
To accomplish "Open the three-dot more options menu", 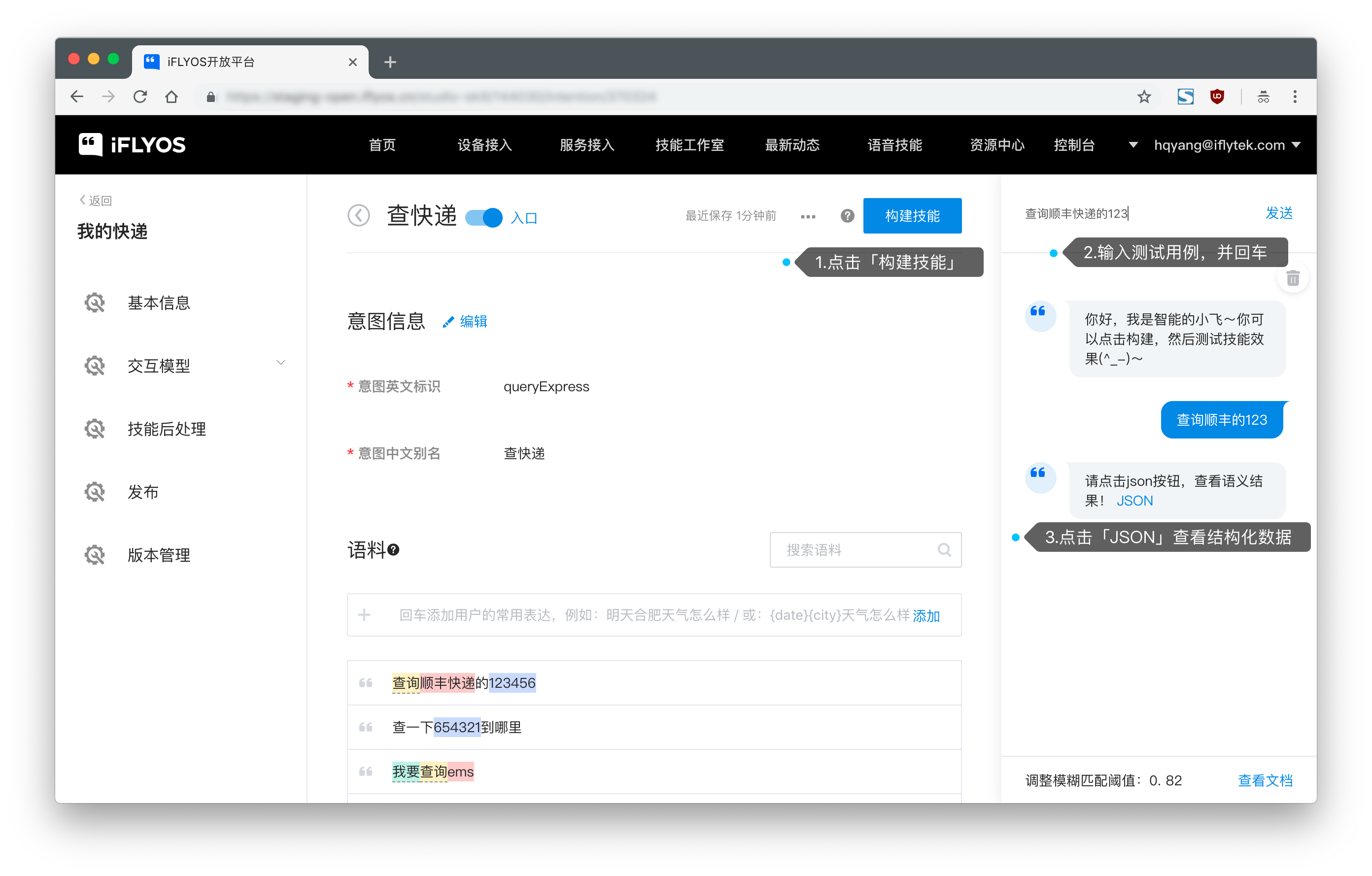I will (x=808, y=216).
